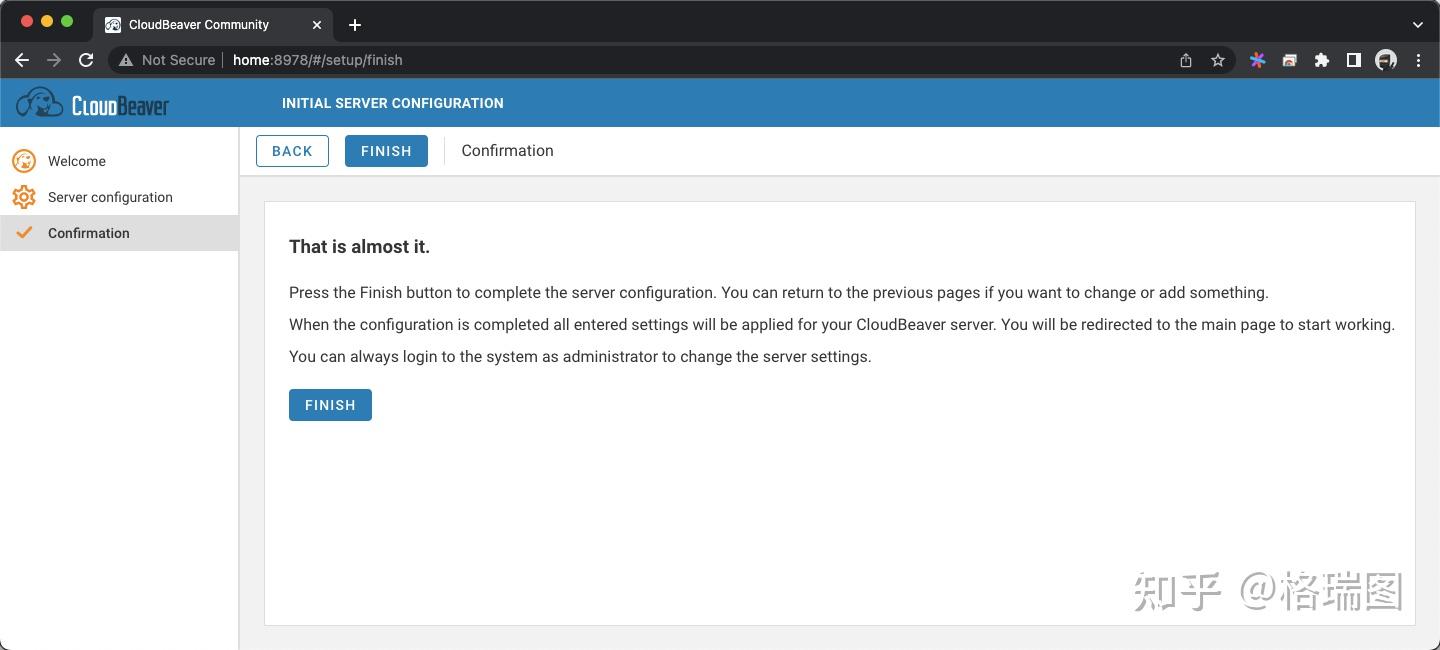
Task: Open a new browser tab
Action: pyautogui.click(x=355, y=24)
